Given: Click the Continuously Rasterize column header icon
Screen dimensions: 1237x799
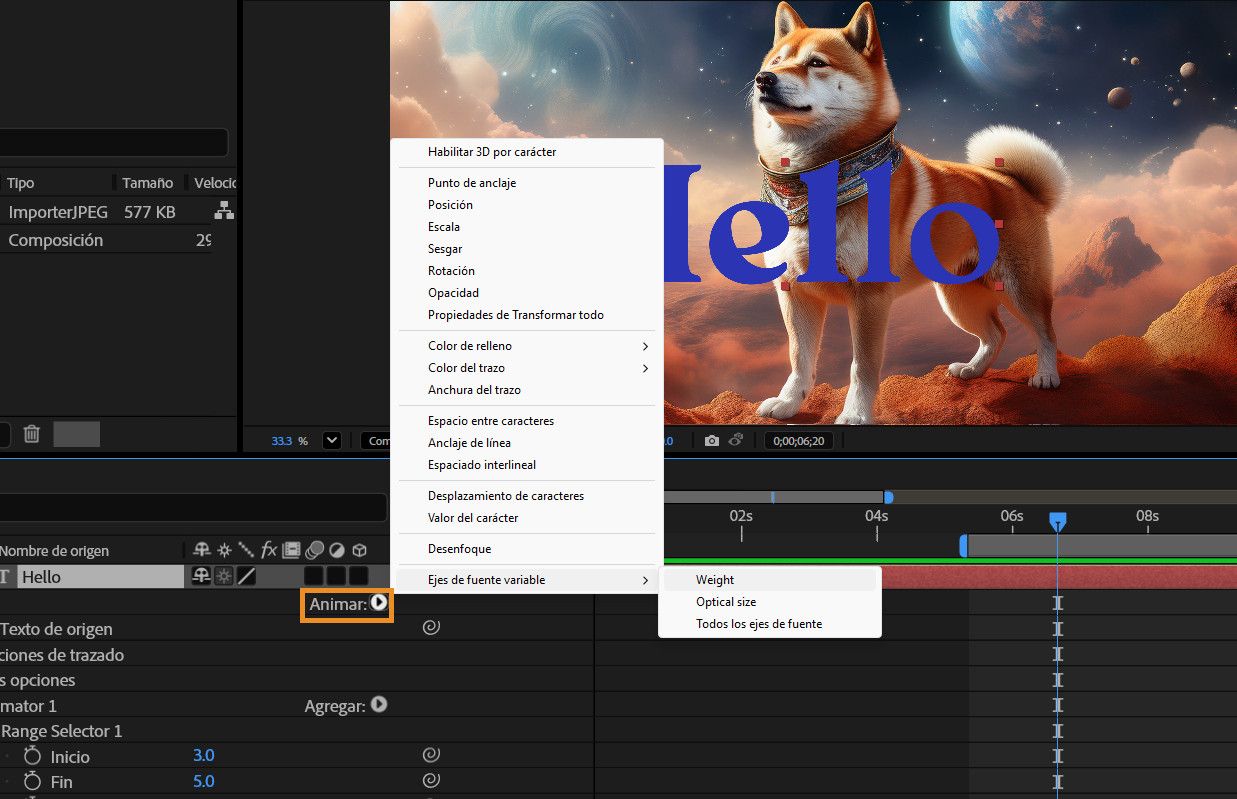Looking at the screenshot, I should [x=225, y=550].
